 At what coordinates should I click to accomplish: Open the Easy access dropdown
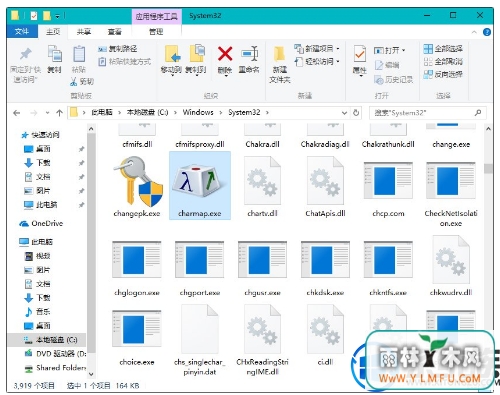(317, 62)
